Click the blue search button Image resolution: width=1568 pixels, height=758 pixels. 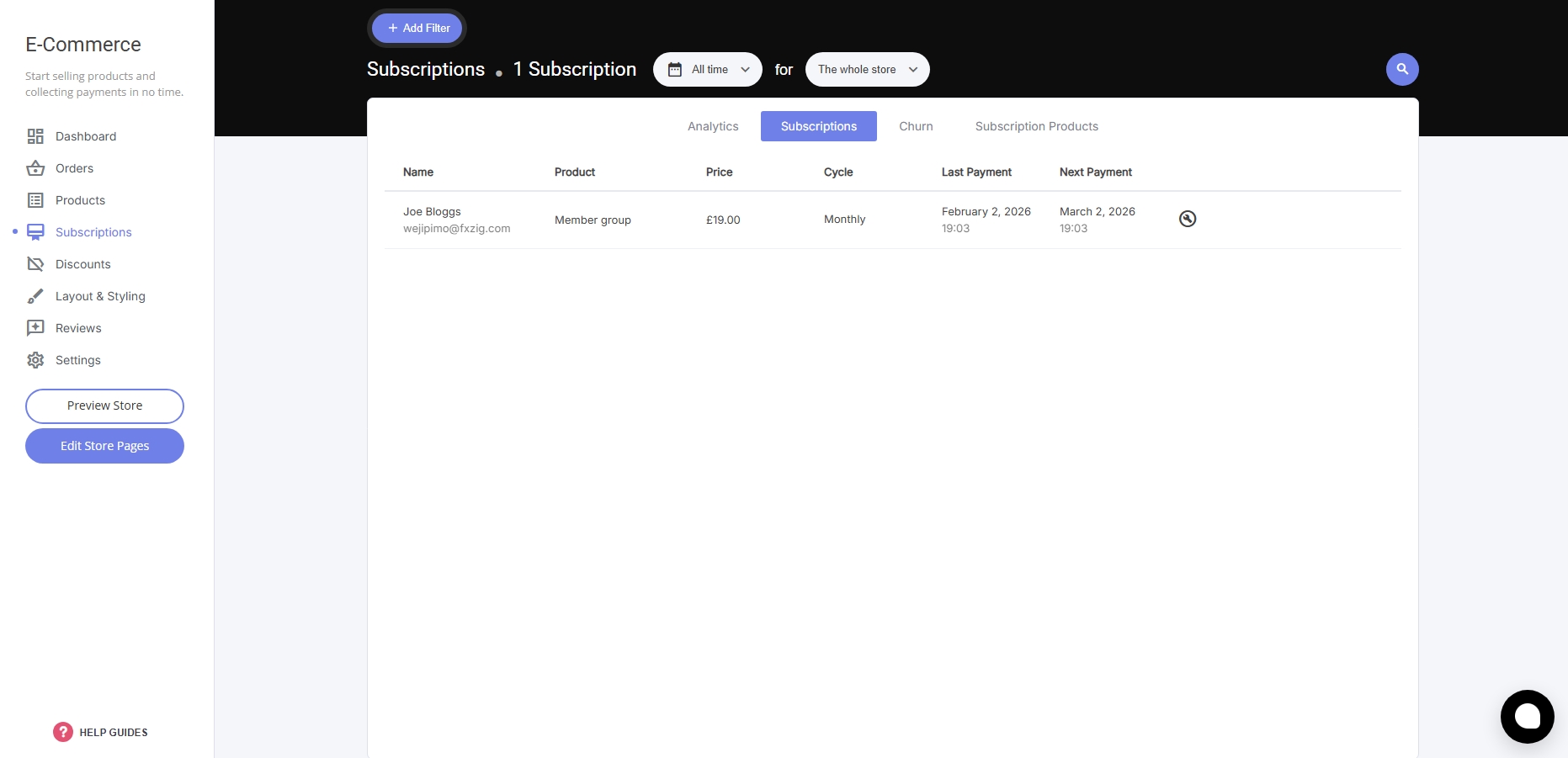pyautogui.click(x=1402, y=69)
